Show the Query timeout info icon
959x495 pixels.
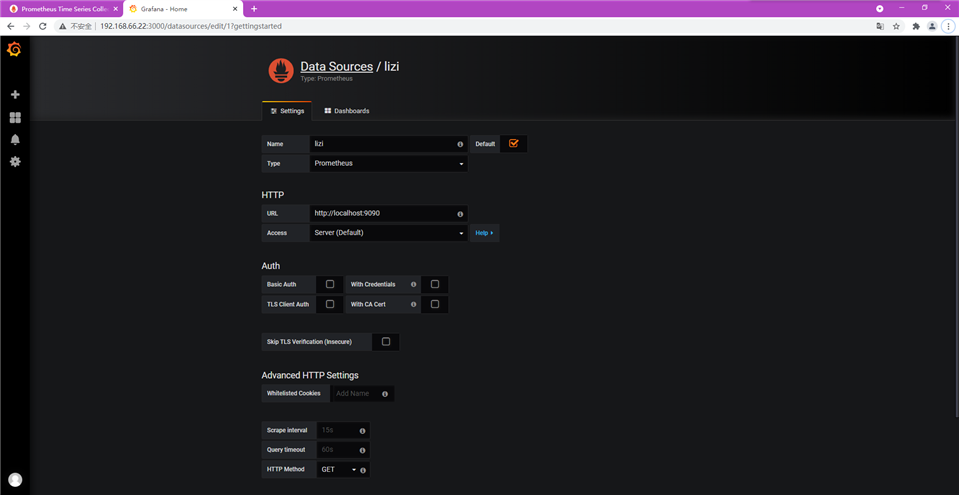(x=362, y=450)
